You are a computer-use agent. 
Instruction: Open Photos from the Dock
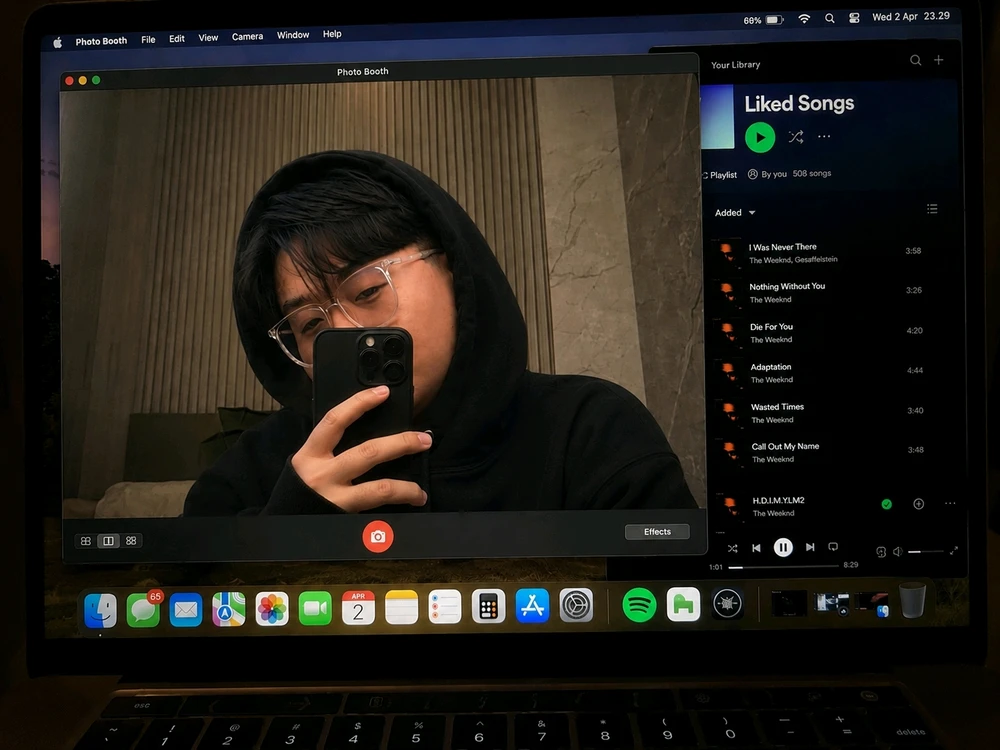[x=272, y=608]
